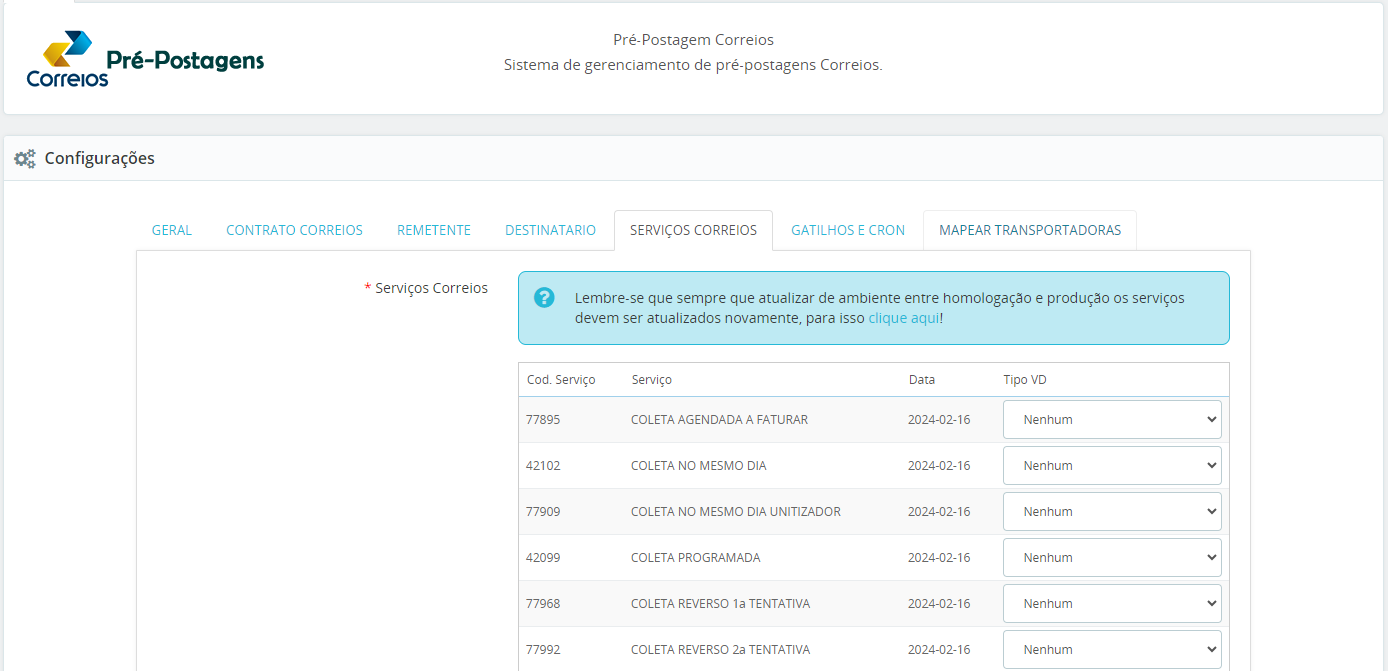Click the date in the 77895 row
This screenshot has width=1388, height=671.
click(939, 420)
